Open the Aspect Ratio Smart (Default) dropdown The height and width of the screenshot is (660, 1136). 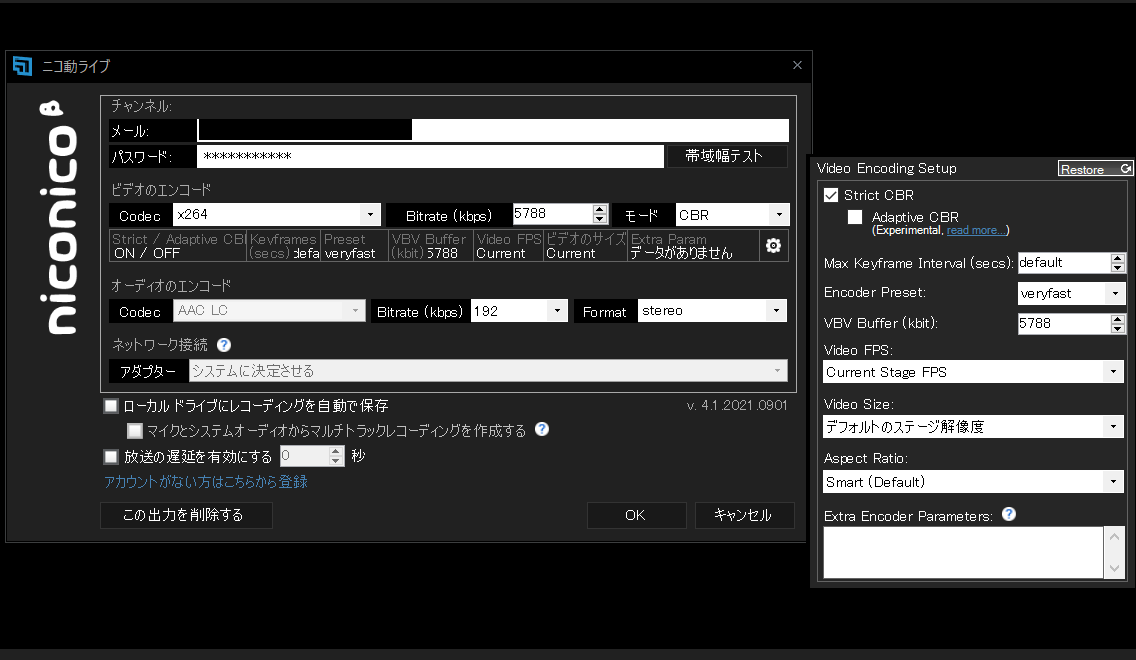click(1114, 481)
